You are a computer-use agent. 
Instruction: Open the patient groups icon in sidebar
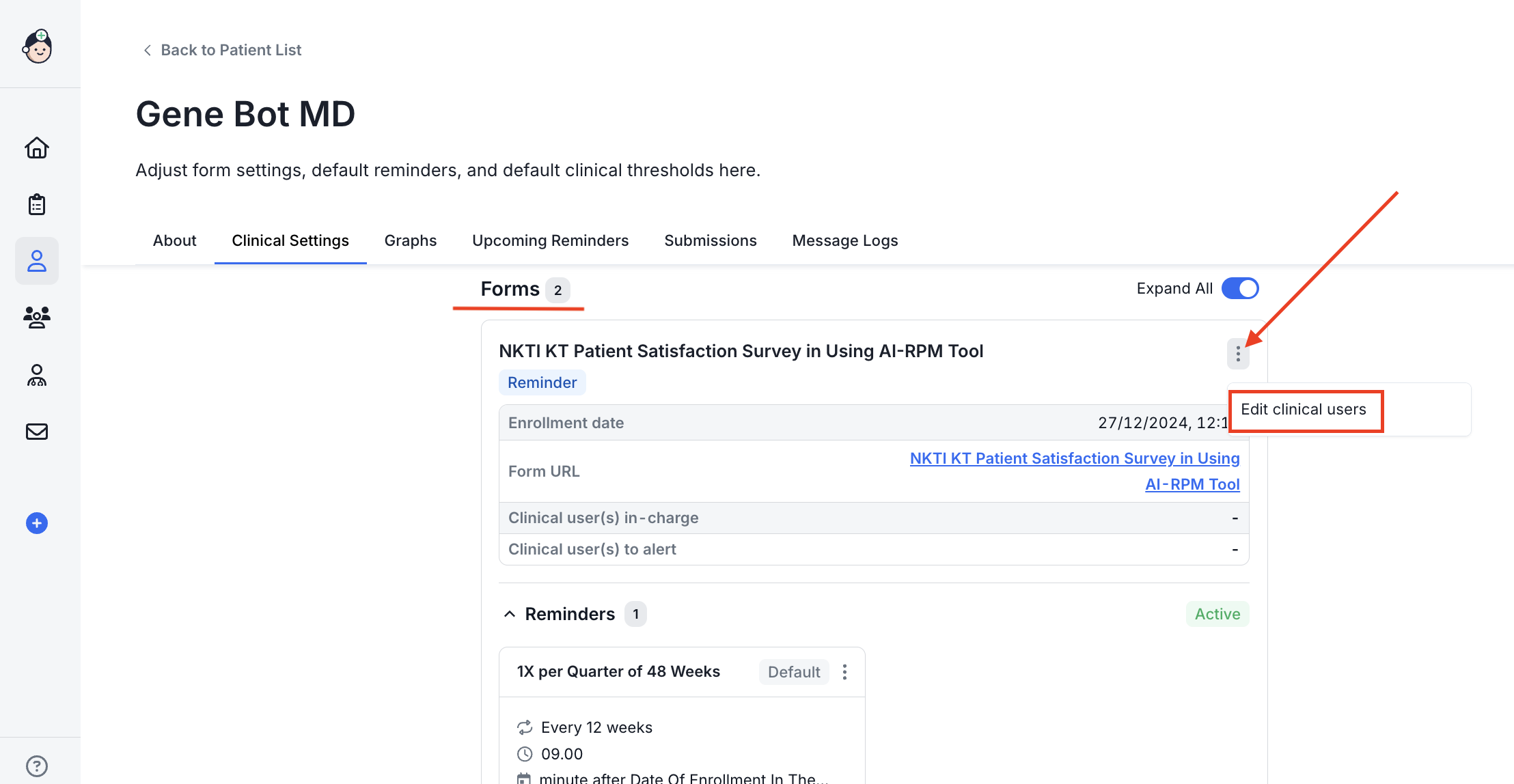37,317
